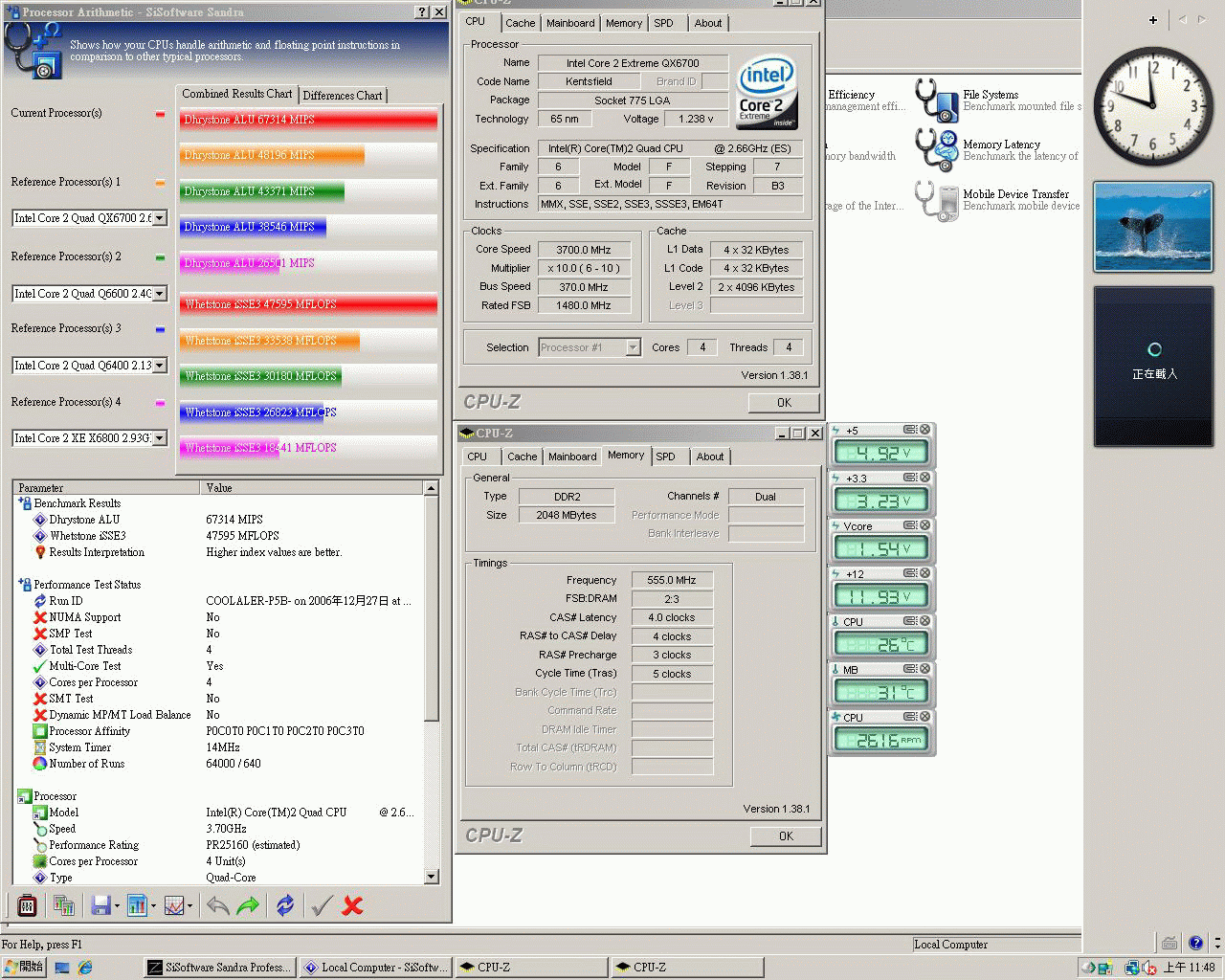1225x980 pixels.
Task: Click the green forward arrow toolbar icon
Action: point(248,905)
